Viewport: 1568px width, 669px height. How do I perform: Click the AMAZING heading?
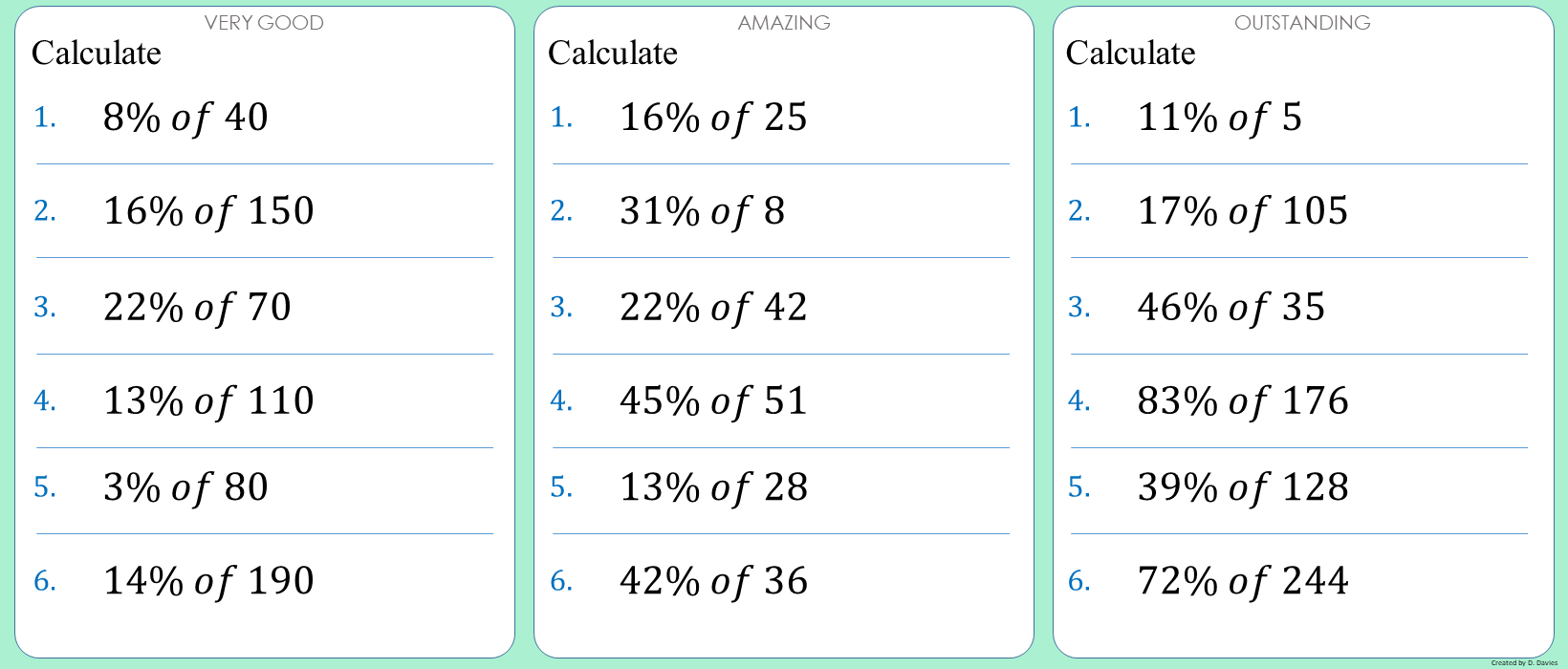pyautogui.click(x=784, y=23)
